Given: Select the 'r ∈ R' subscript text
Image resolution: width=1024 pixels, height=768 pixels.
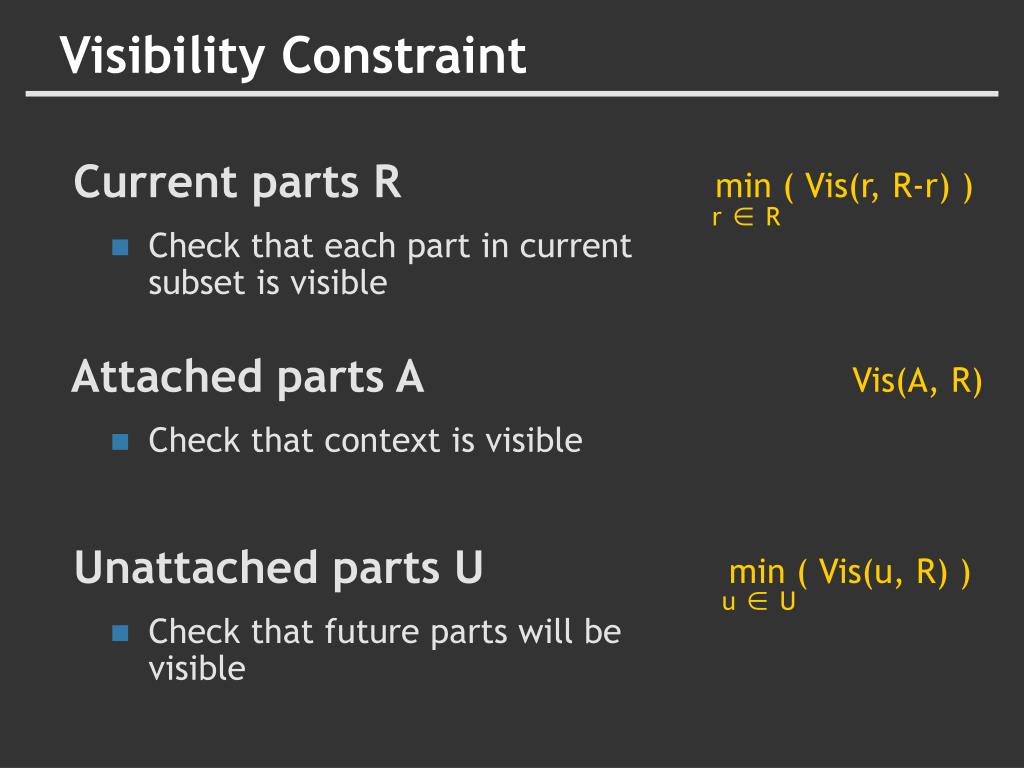Looking at the screenshot, I should [746, 217].
